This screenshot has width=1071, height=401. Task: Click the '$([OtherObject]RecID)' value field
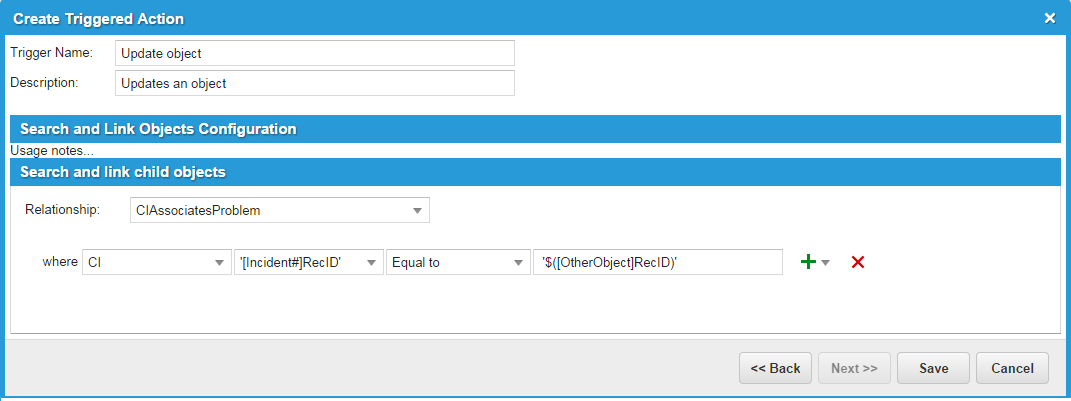pos(658,262)
